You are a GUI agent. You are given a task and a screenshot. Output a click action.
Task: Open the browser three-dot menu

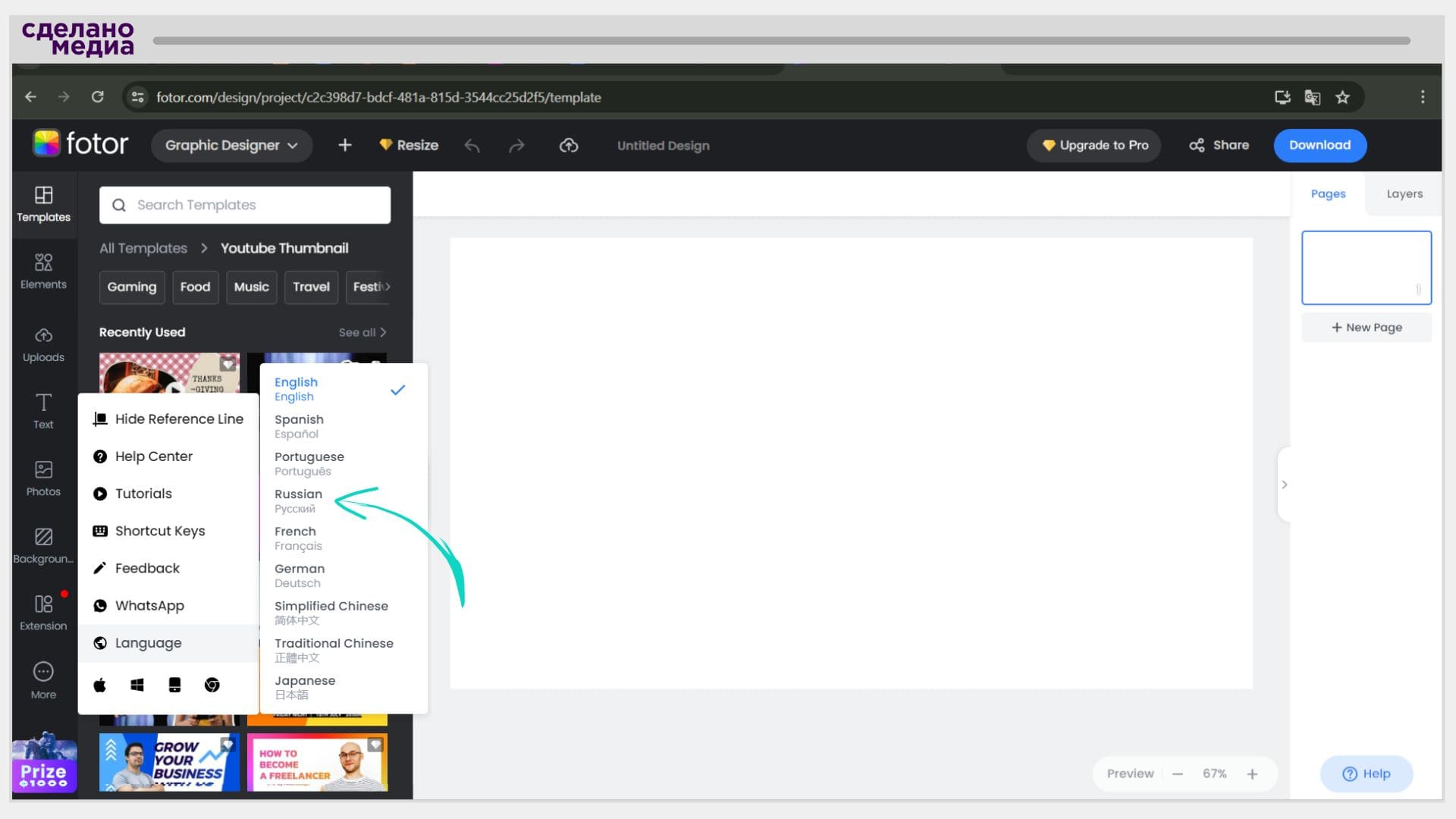point(1423,97)
